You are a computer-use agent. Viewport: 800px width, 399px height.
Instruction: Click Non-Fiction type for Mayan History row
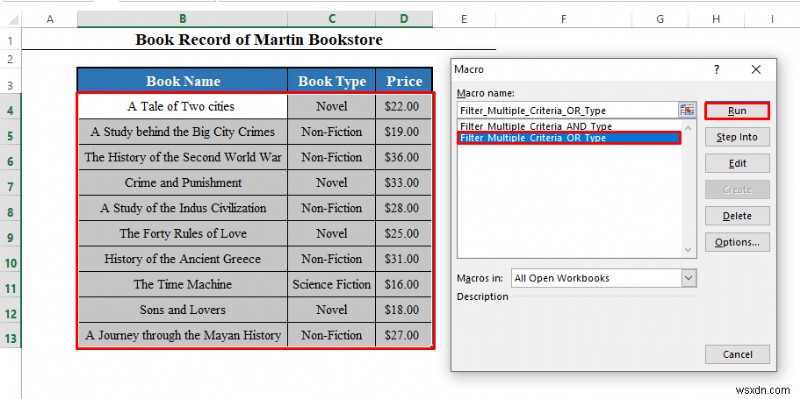click(332, 335)
